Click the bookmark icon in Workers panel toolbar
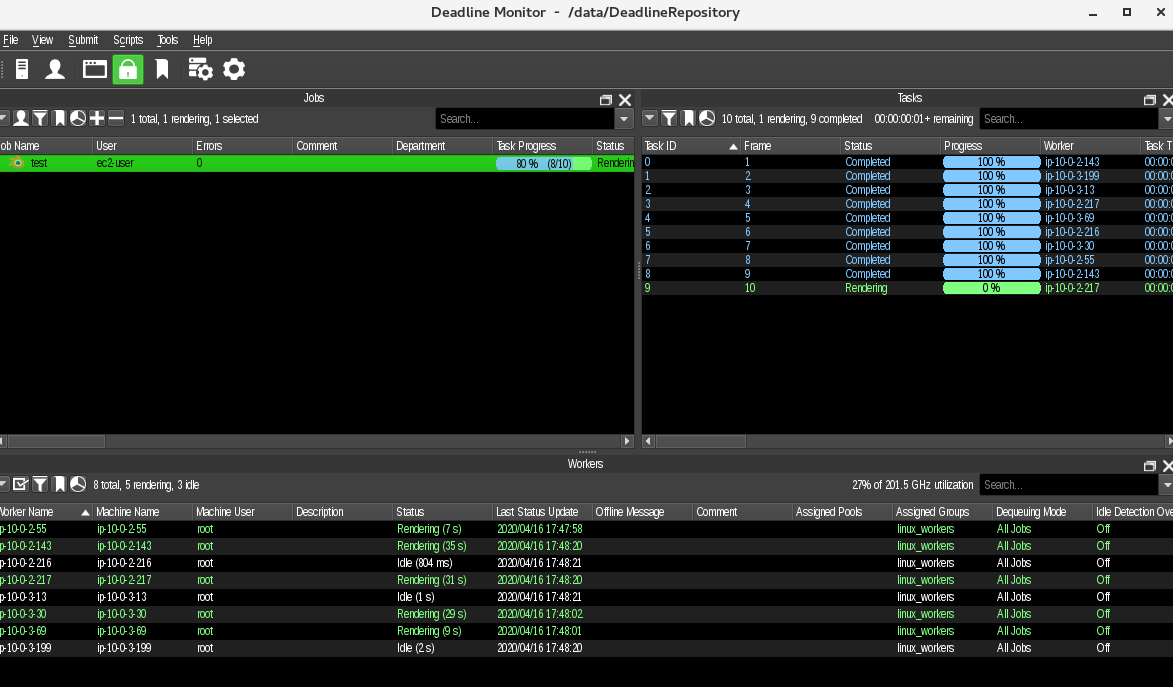The image size is (1173, 687). tap(59, 485)
